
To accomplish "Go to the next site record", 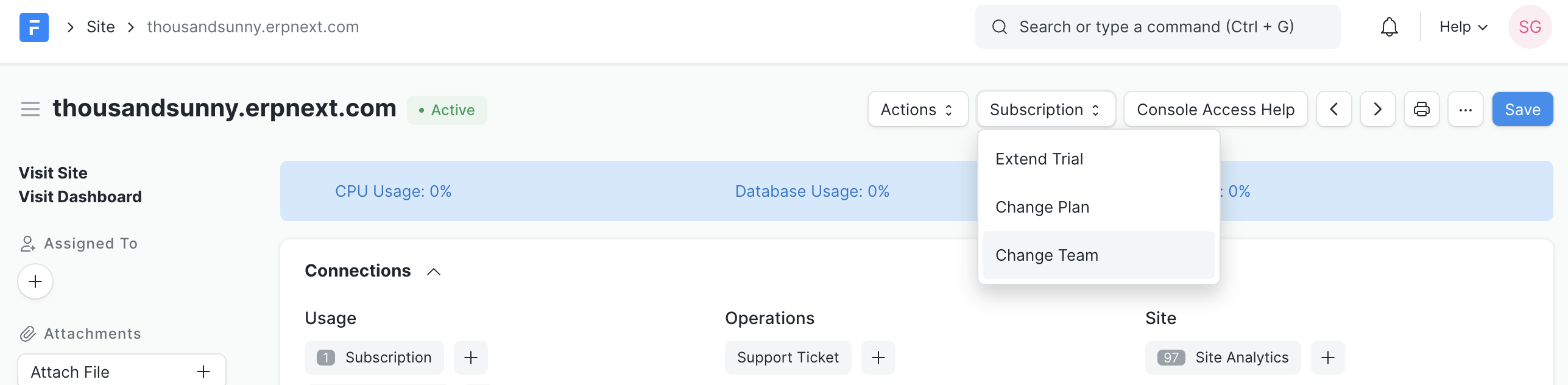I will pos(1377,110).
